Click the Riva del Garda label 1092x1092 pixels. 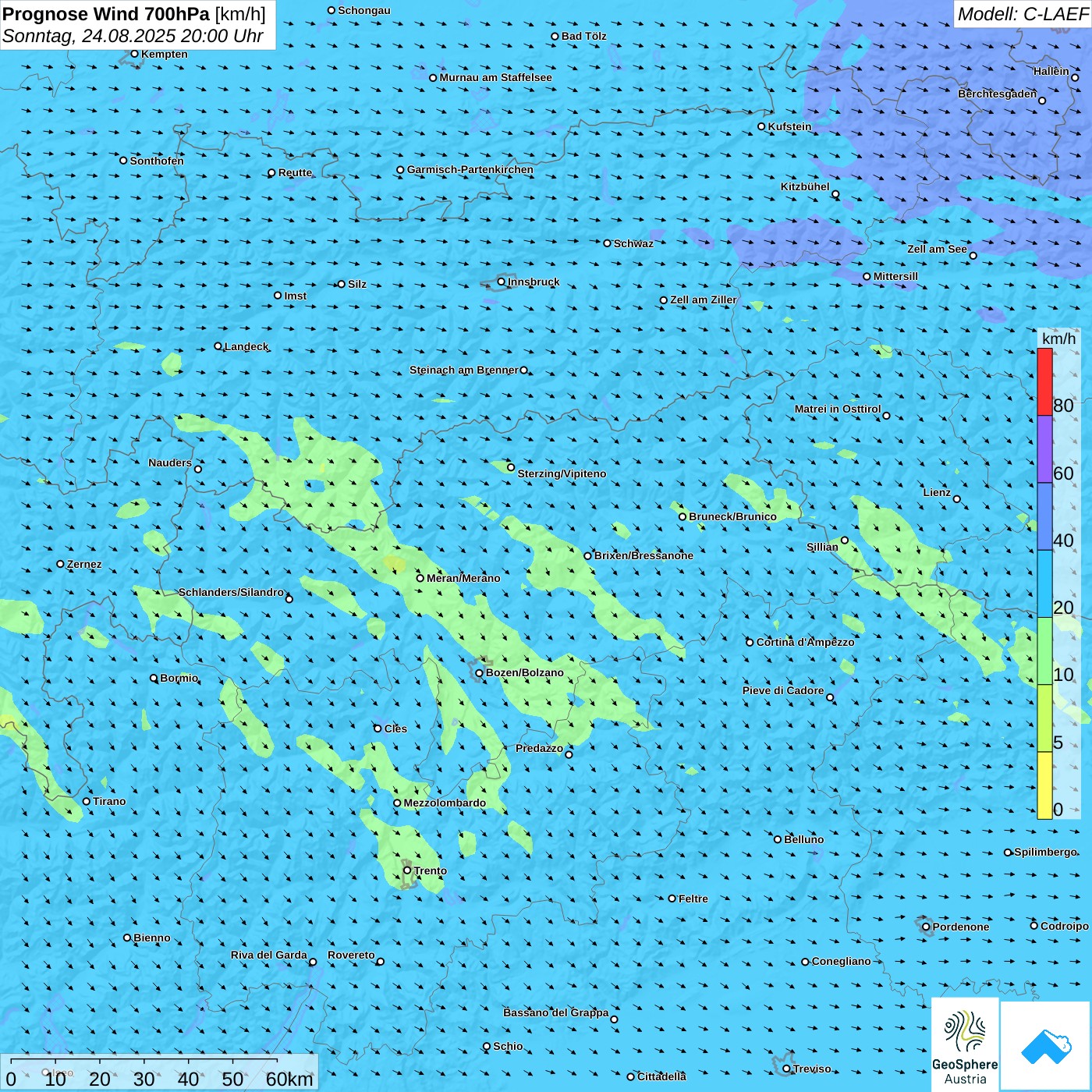269,955
